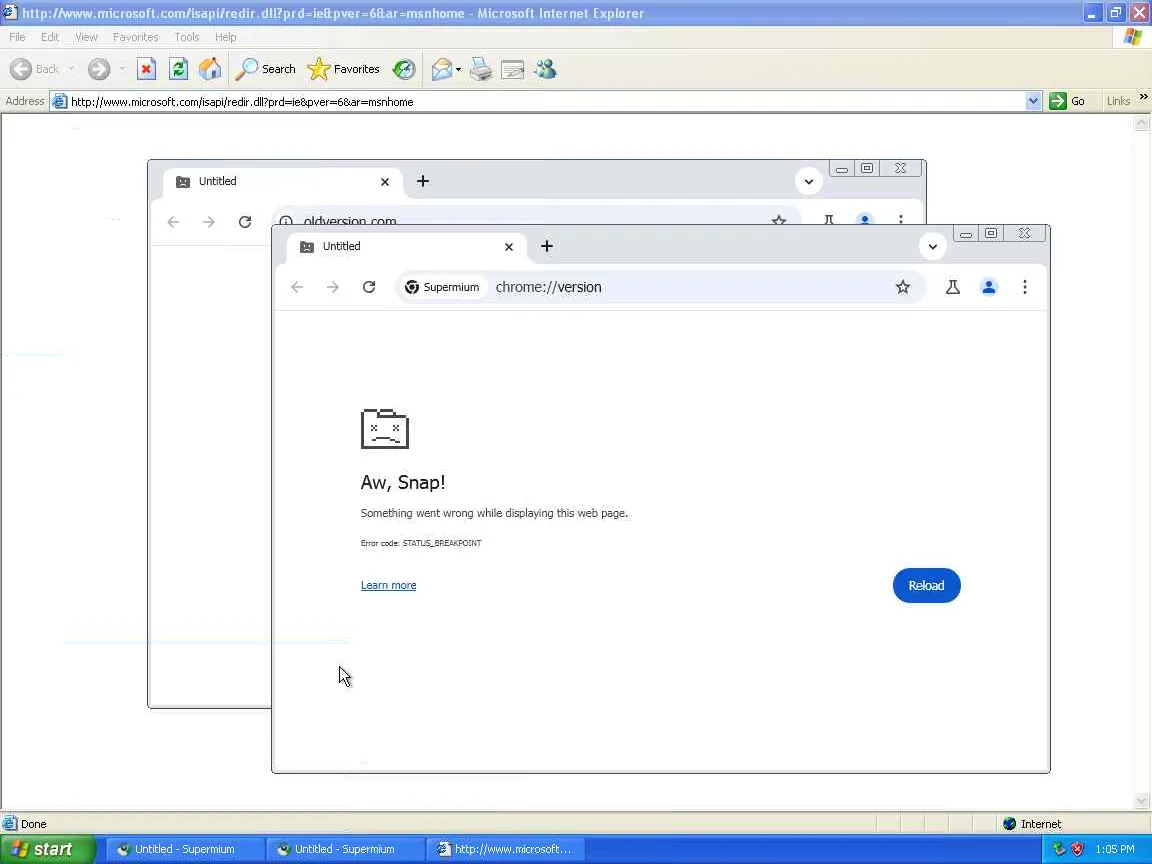Click the IE vertical scrollbar up arrow
The width and height of the screenshot is (1152, 864).
[1142, 123]
